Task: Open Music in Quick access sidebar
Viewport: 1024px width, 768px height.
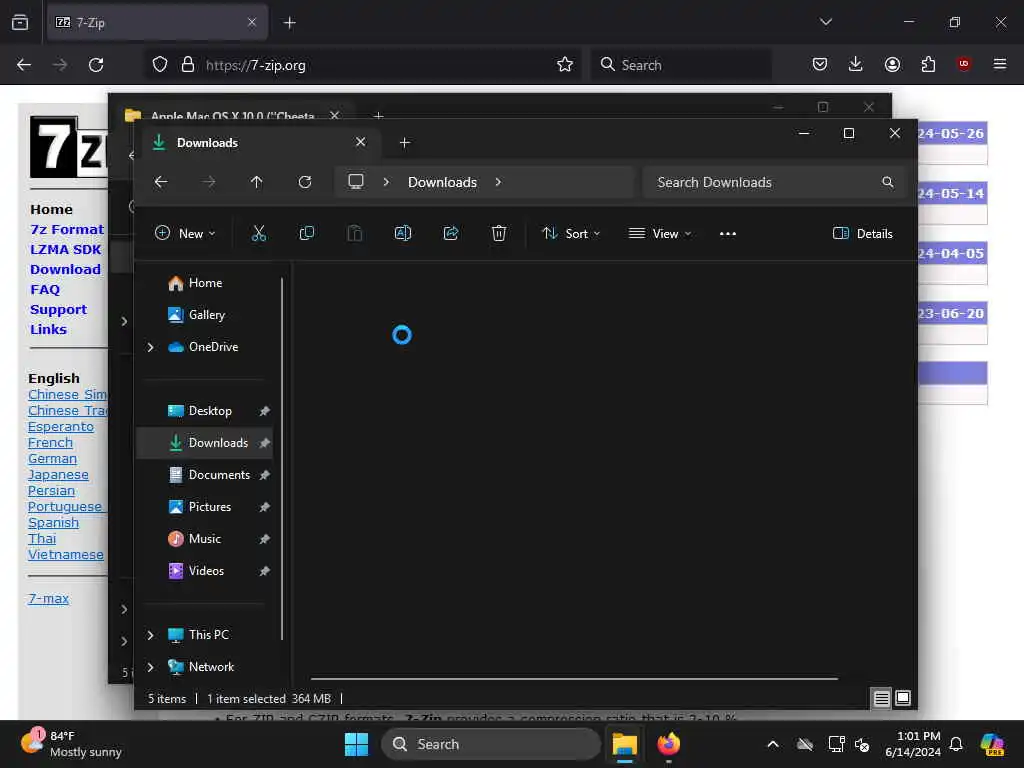Action: pos(204,539)
